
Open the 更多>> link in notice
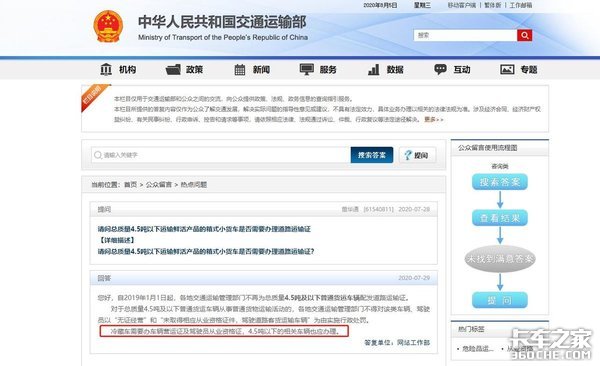click(434, 119)
